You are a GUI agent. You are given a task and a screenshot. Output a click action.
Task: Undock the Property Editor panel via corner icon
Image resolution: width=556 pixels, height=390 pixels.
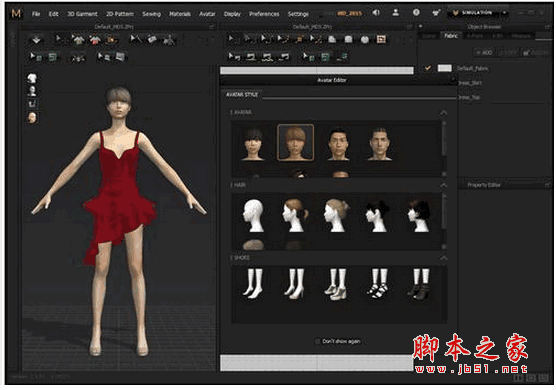[547, 185]
